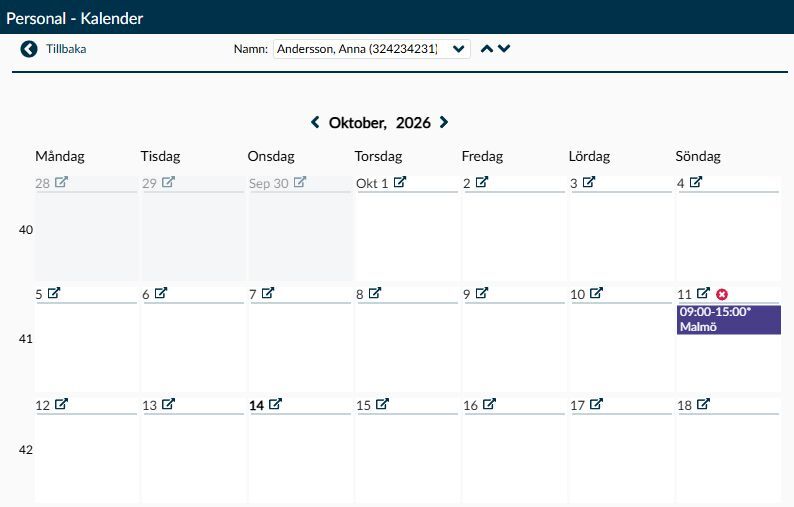Viewport: 794px width, 507px height.
Task: Click the Torsdag column header
Action: pyautogui.click(x=378, y=156)
